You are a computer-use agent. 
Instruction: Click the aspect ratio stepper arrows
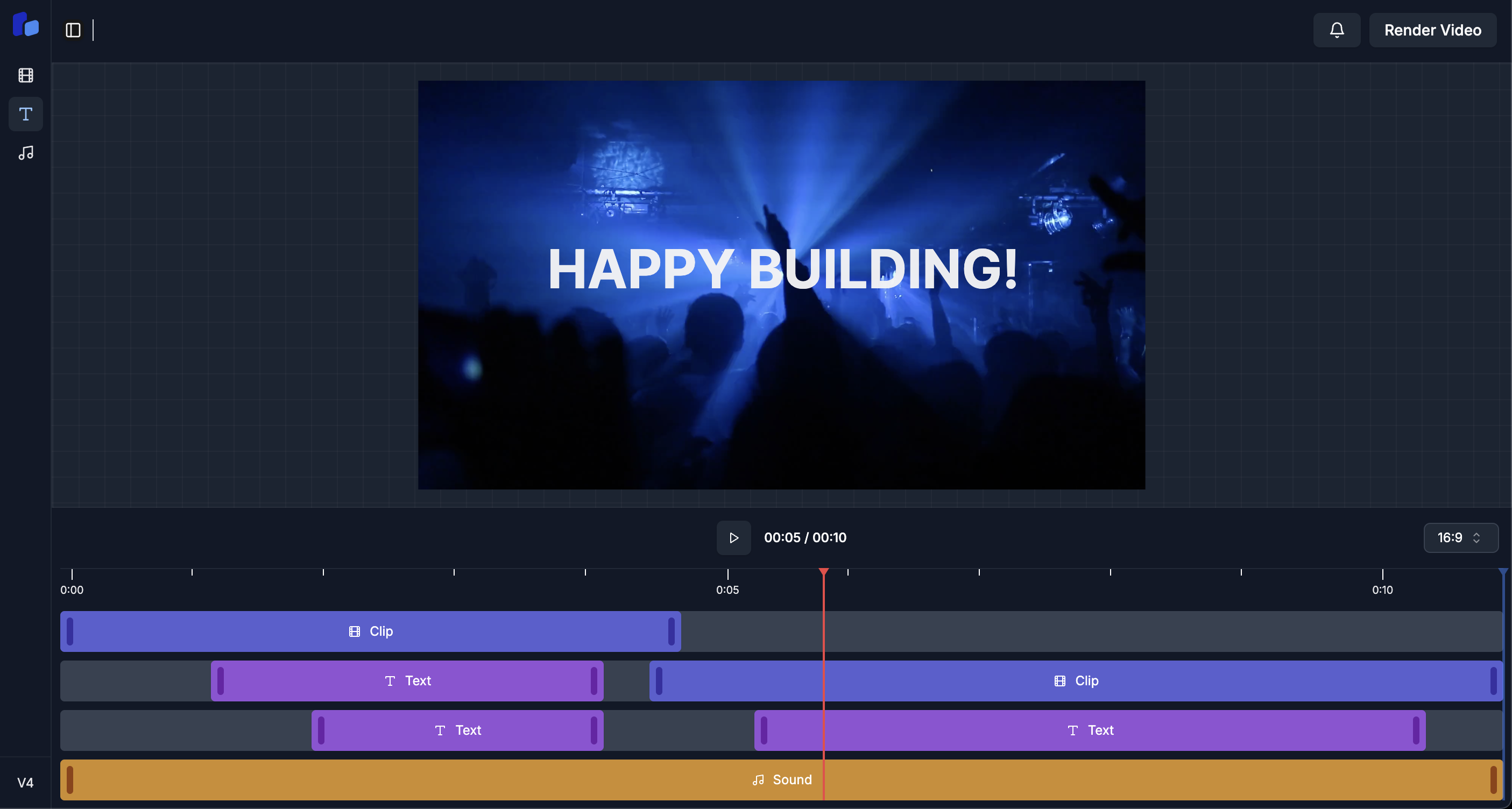coord(1478,537)
